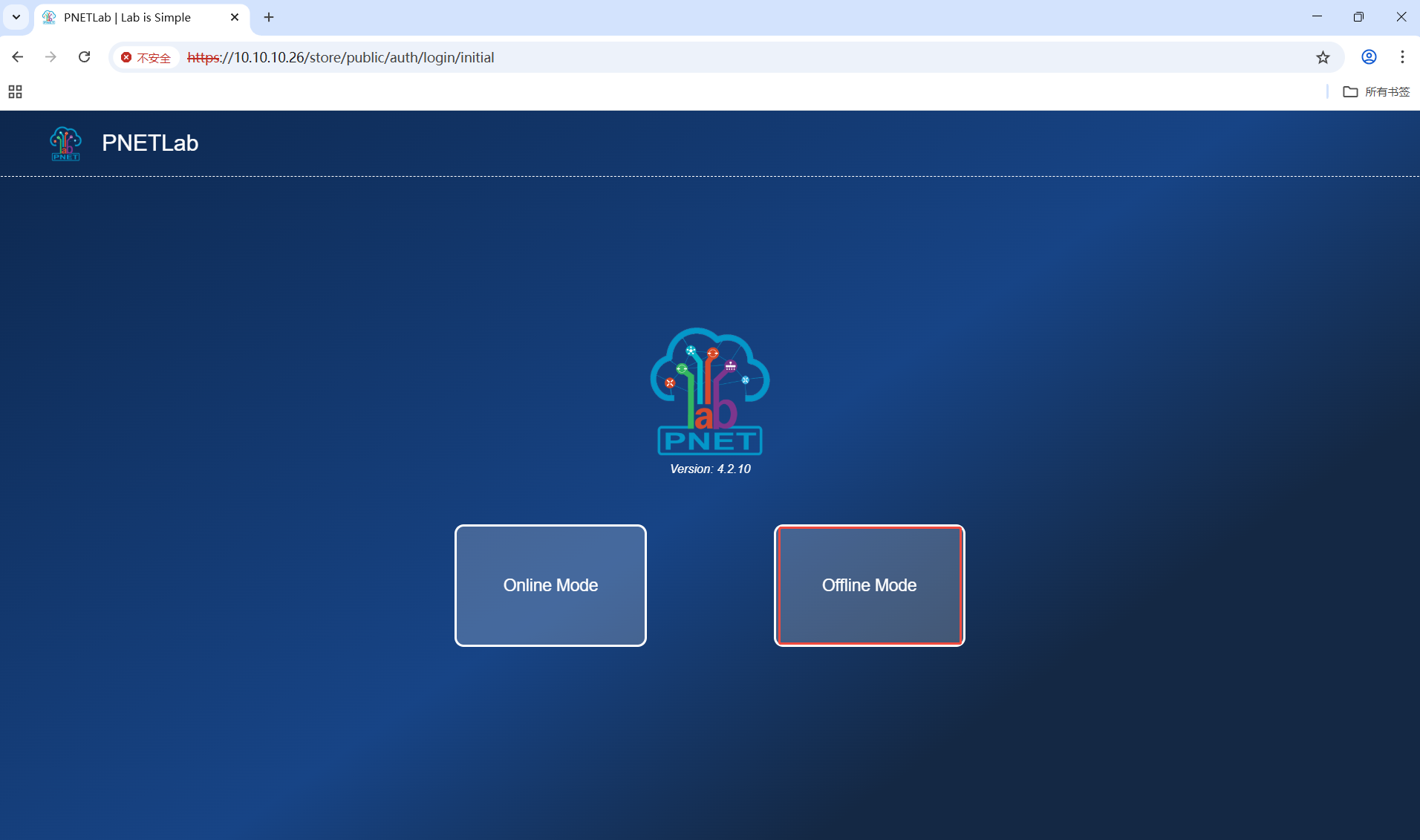This screenshot has width=1420, height=840.
Task: Close the browser window
Action: (1401, 16)
